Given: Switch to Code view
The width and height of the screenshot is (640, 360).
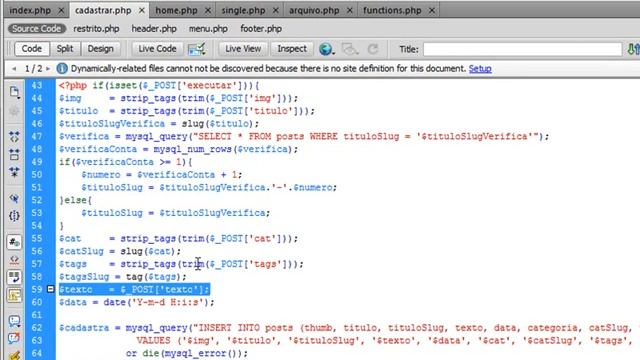Looking at the screenshot, I should coord(32,49).
